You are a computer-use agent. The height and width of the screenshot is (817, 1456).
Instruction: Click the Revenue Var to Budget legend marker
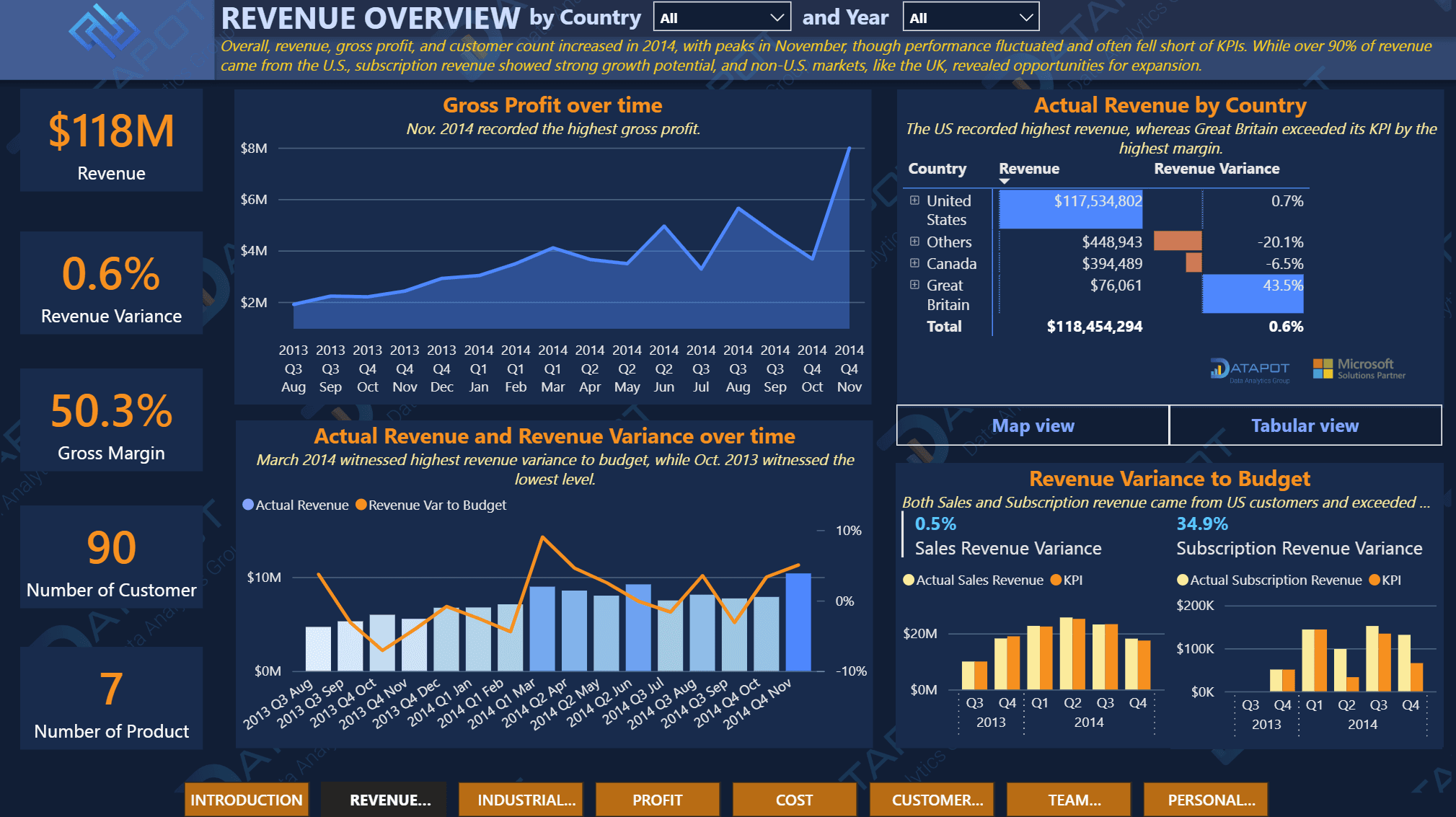(361, 505)
